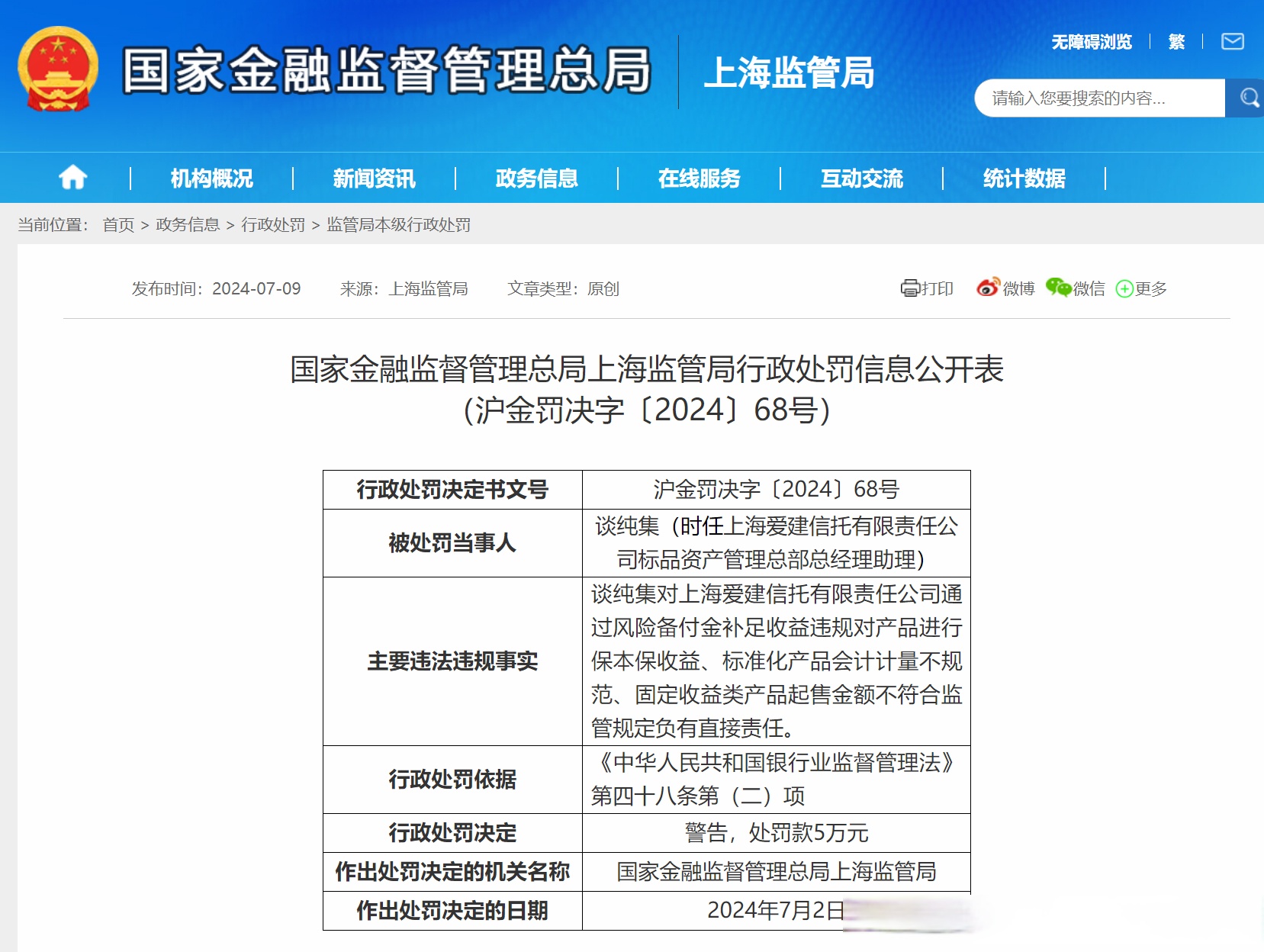Go to 行政处罚 in breadcrumb

pos(273,224)
